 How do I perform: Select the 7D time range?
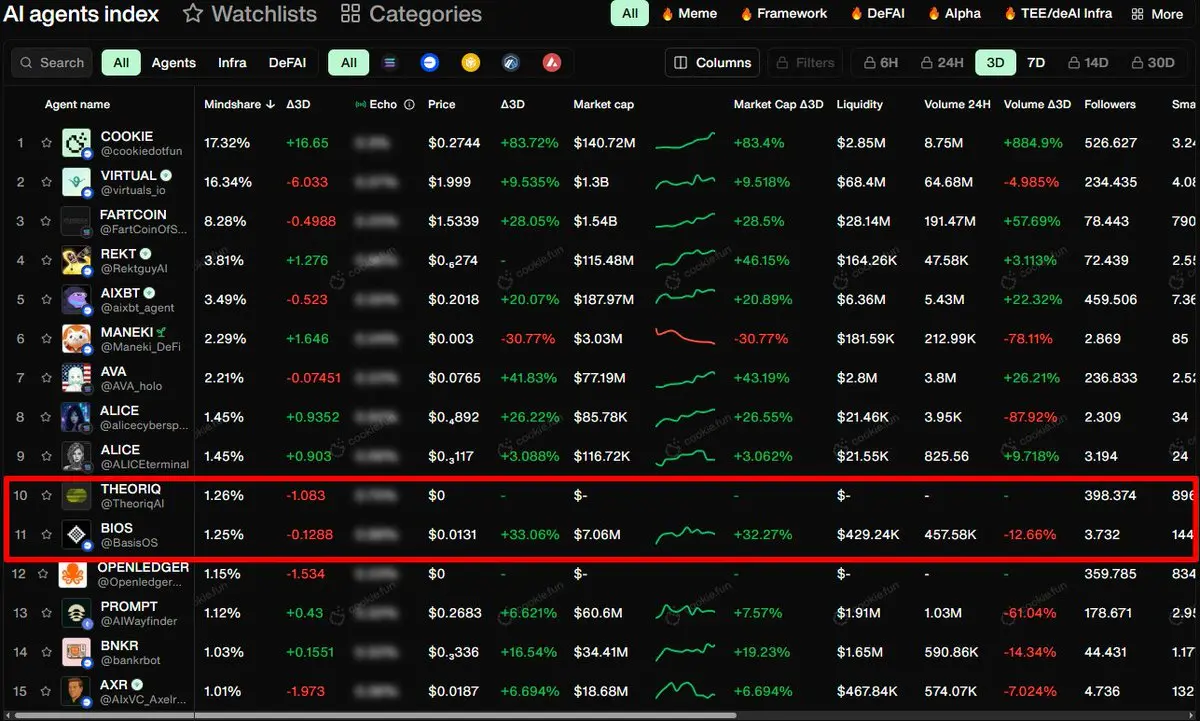(1036, 63)
